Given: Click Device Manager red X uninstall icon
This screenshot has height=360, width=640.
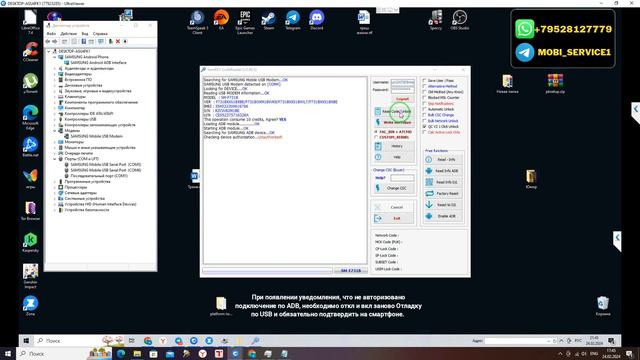Looking at the screenshot, I should 118,42.
